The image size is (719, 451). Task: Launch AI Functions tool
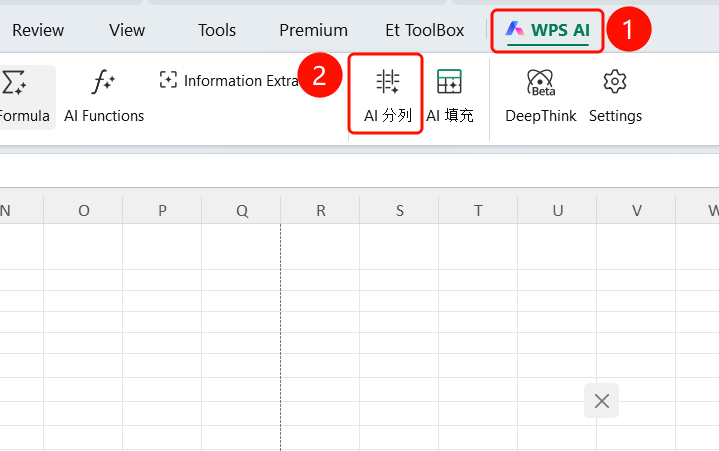104,96
